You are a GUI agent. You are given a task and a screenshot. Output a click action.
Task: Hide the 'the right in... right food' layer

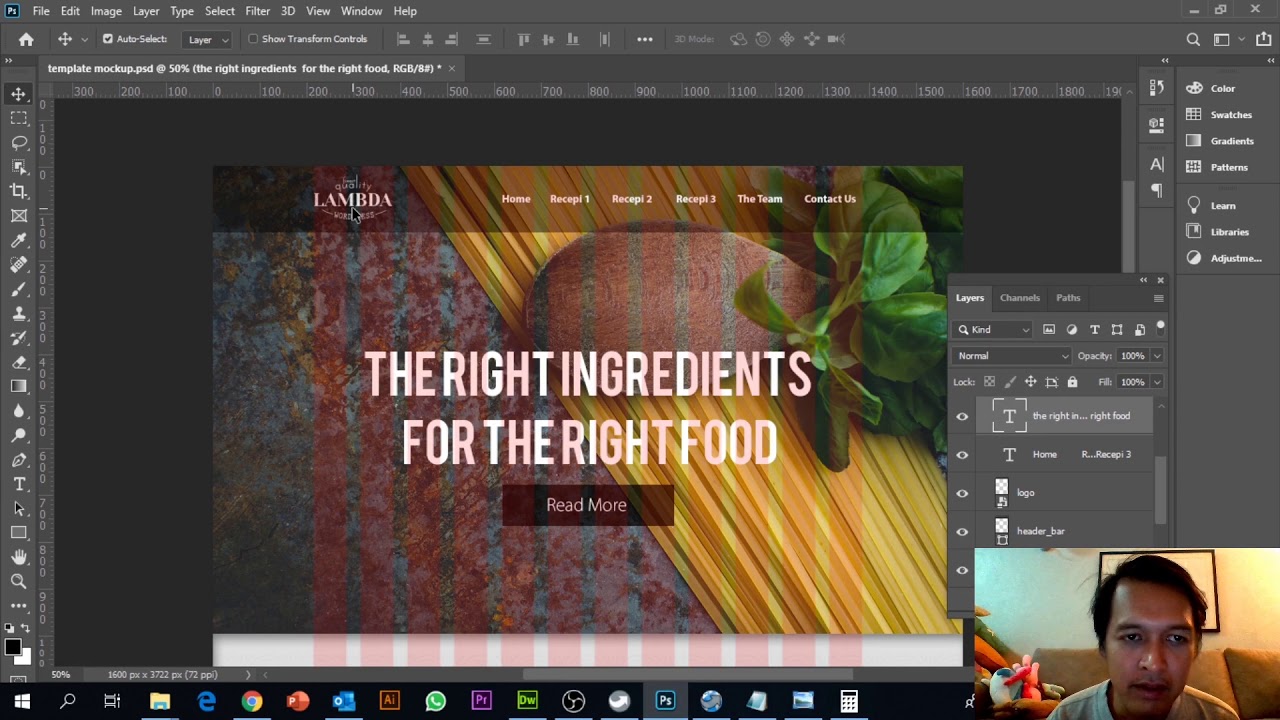tap(962, 416)
